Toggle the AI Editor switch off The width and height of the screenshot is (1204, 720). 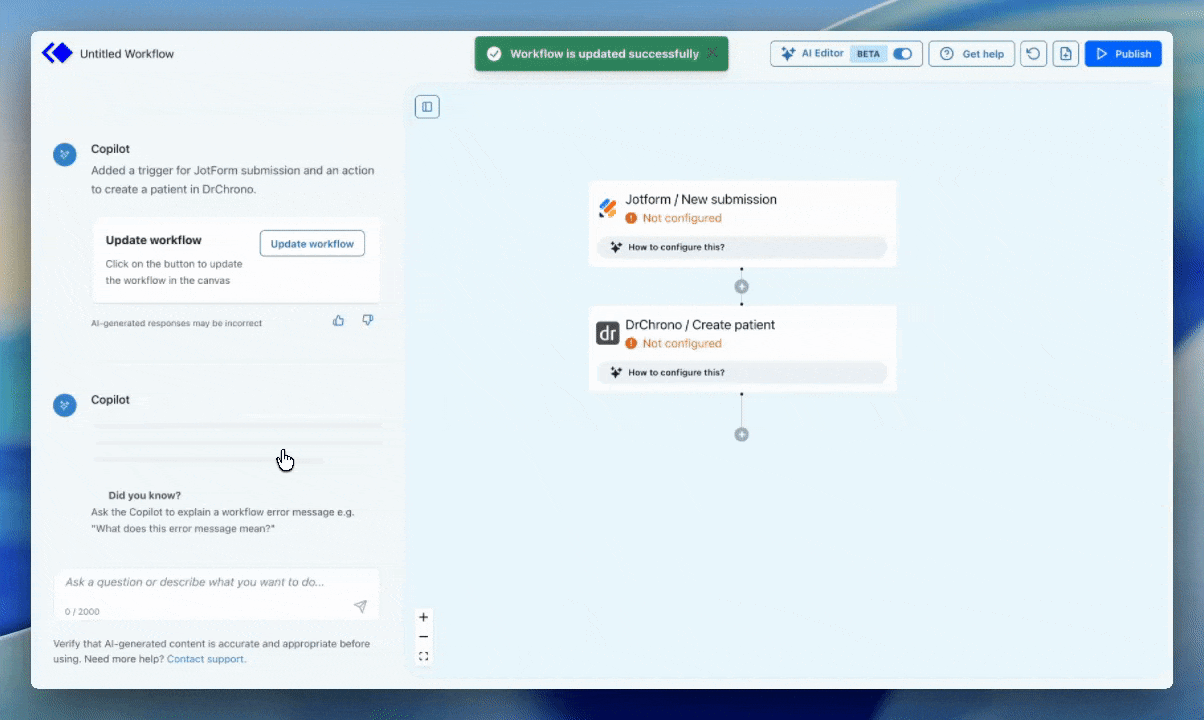pyautogui.click(x=902, y=54)
